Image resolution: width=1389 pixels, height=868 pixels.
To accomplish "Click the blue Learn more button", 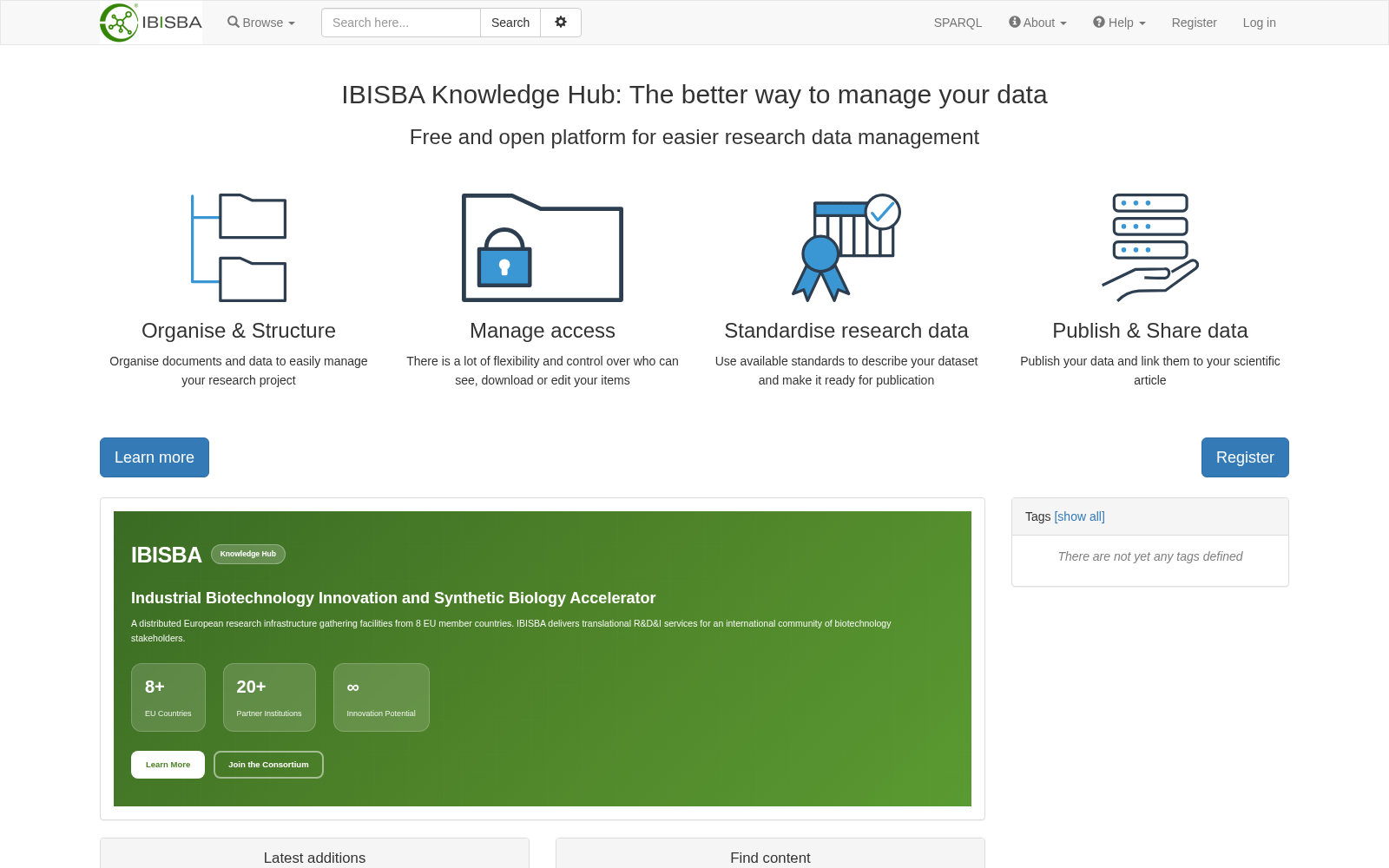I will pos(155,457).
